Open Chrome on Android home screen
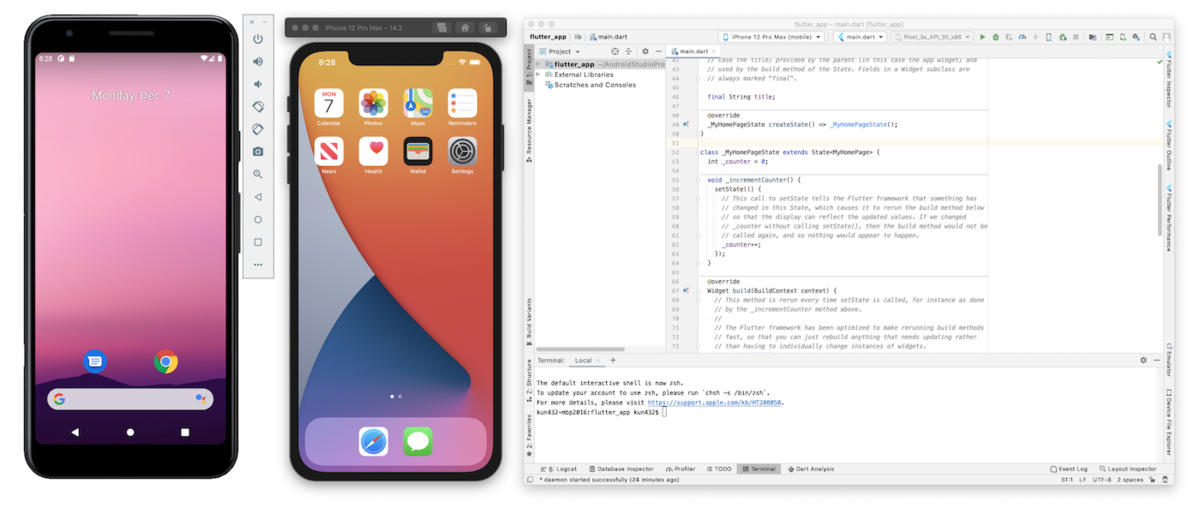 click(166, 362)
